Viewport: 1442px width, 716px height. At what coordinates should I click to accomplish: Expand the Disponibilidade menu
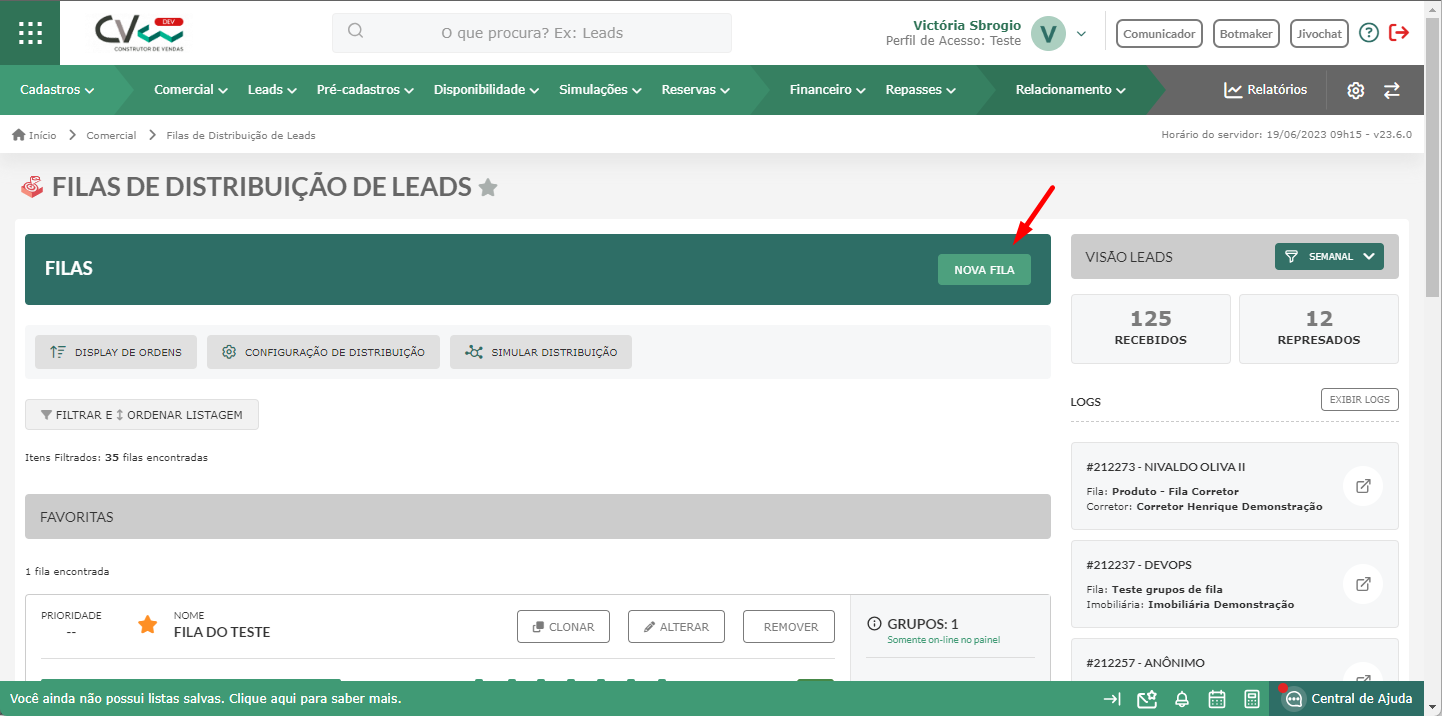coord(486,90)
